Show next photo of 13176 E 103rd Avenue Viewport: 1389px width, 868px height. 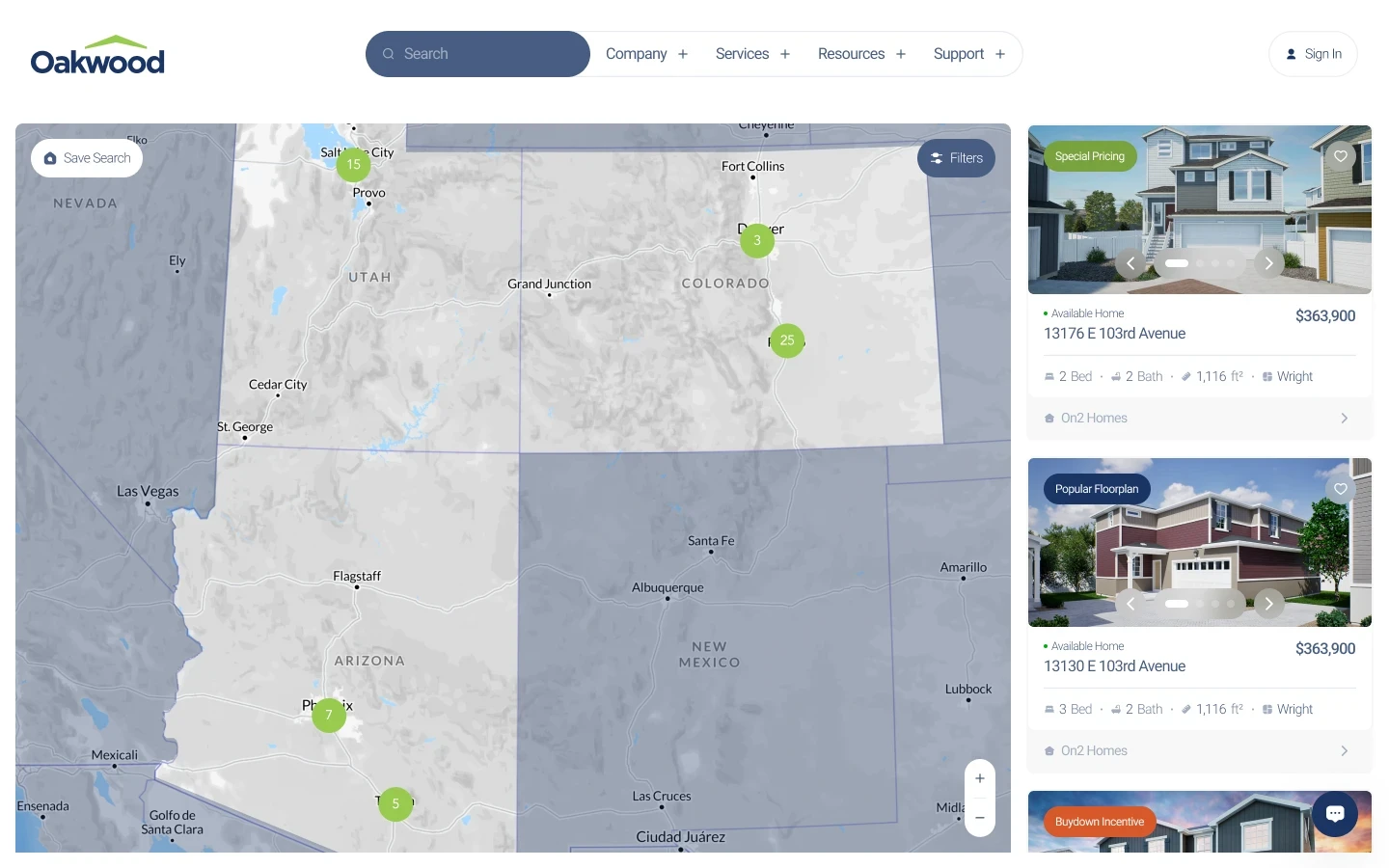tap(1269, 263)
